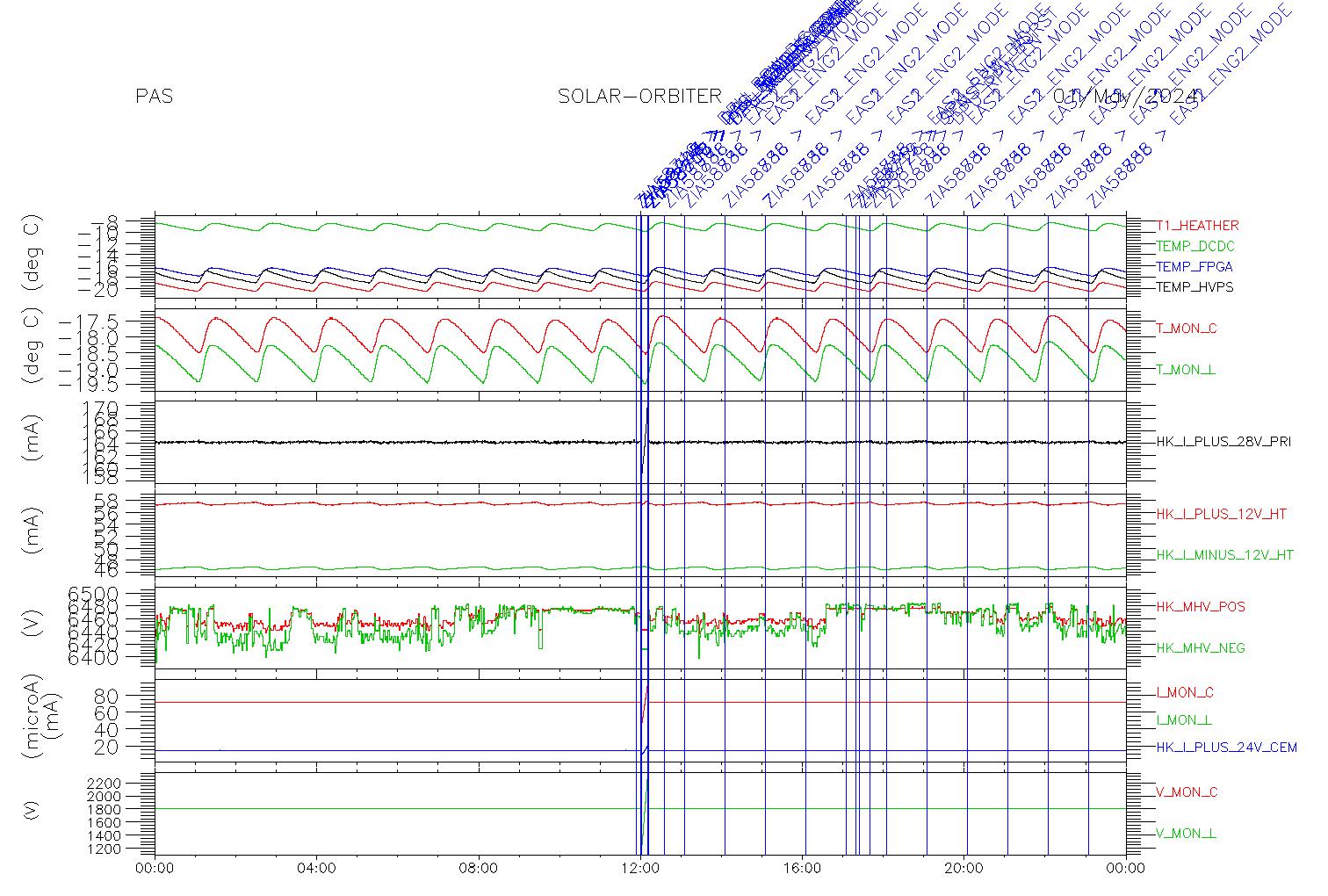Select the T1_HEATHER legend label

(1197, 226)
